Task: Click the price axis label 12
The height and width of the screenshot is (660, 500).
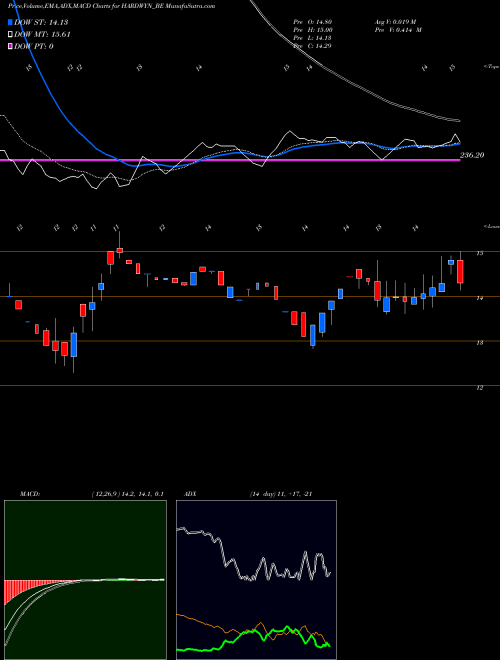Action: [x=479, y=388]
